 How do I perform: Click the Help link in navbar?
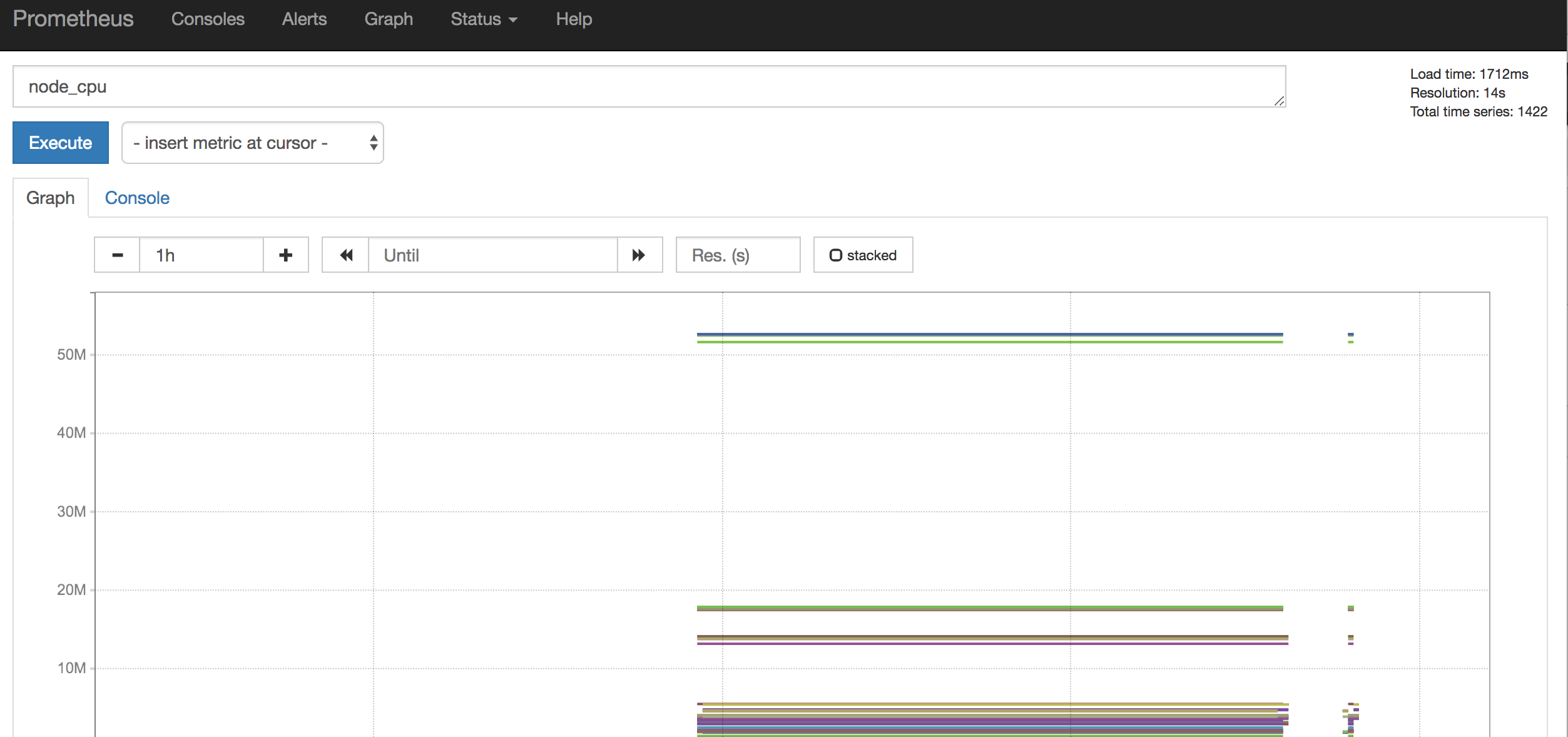pos(574,19)
